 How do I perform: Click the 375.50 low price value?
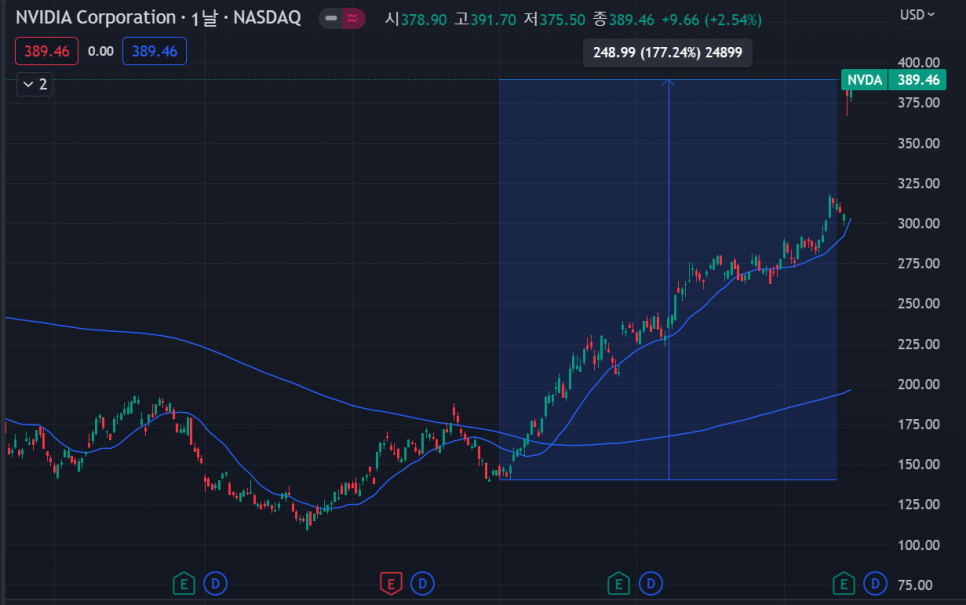(x=562, y=20)
